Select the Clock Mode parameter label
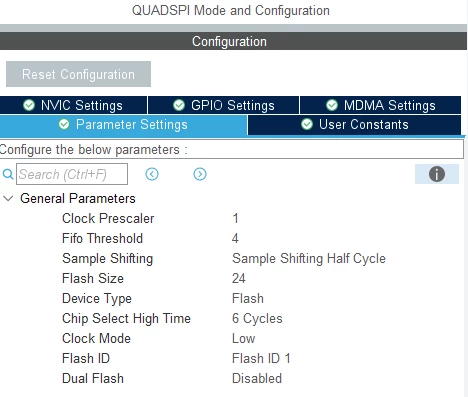This screenshot has width=468, height=397. tap(96, 339)
